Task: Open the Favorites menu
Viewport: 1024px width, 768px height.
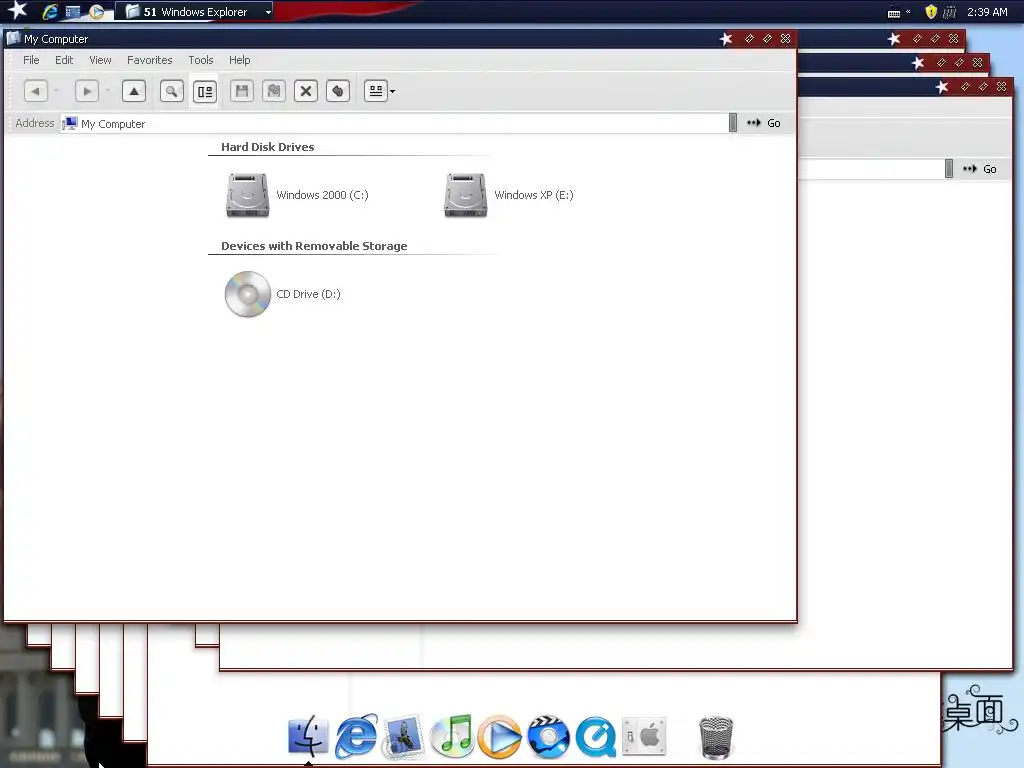Action: [x=150, y=60]
